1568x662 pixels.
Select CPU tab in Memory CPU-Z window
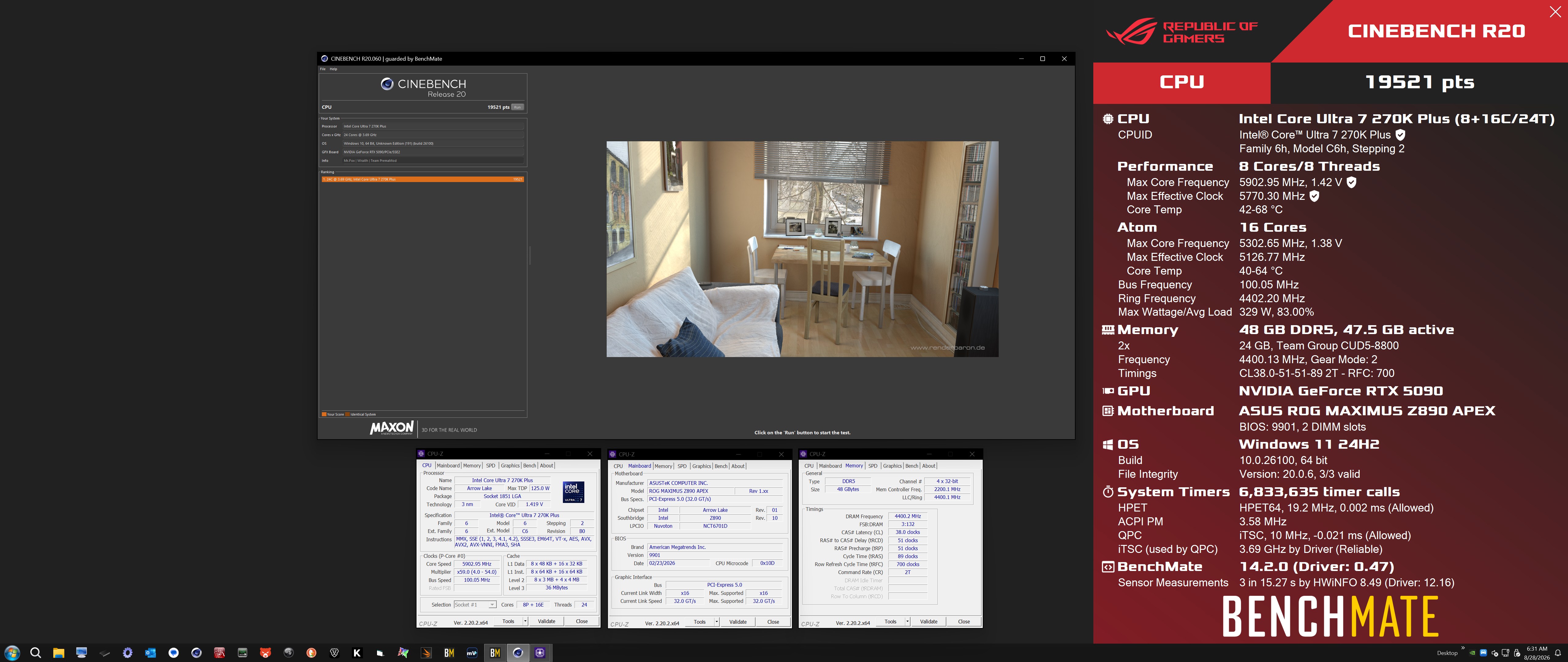pos(809,466)
